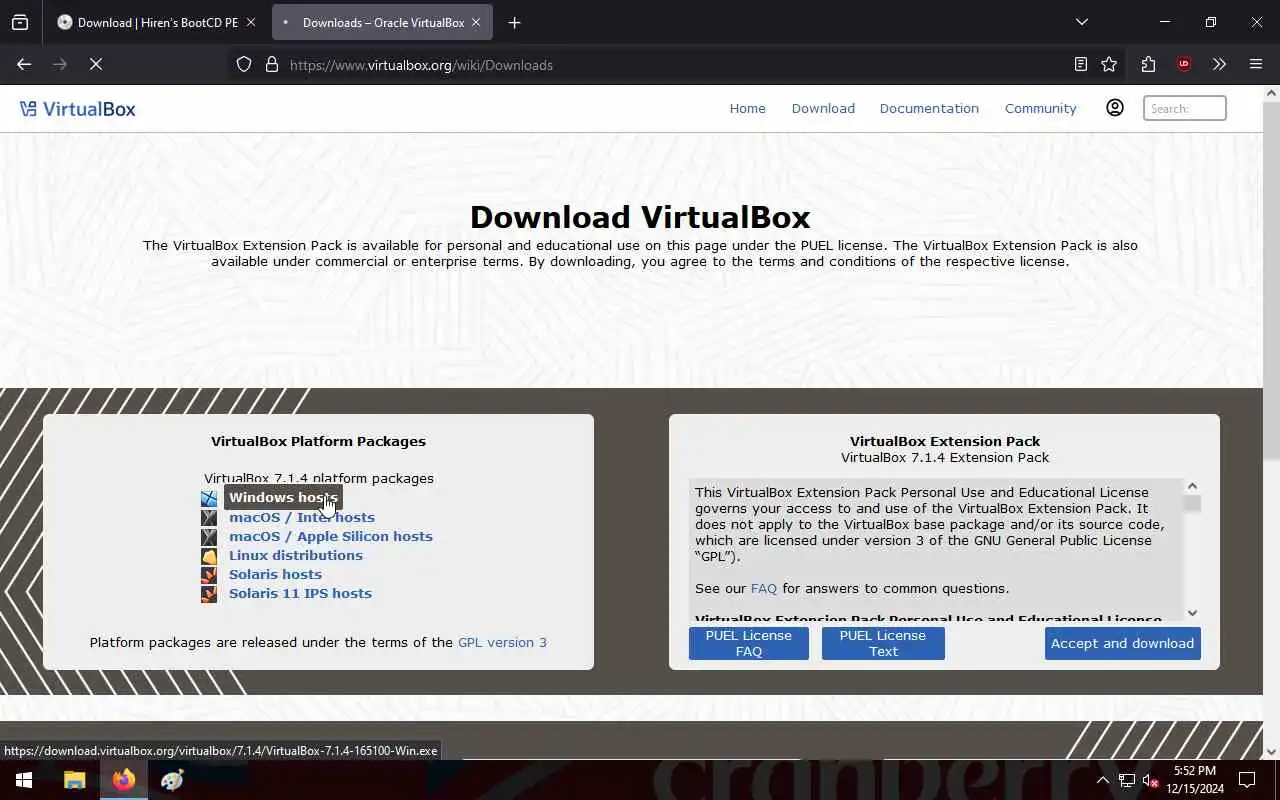Image resolution: width=1280 pixels, height=800 pixels.
Task: Click the macOS Intel hosts icon
Action: pyautogui.click(x=209, y=517)
